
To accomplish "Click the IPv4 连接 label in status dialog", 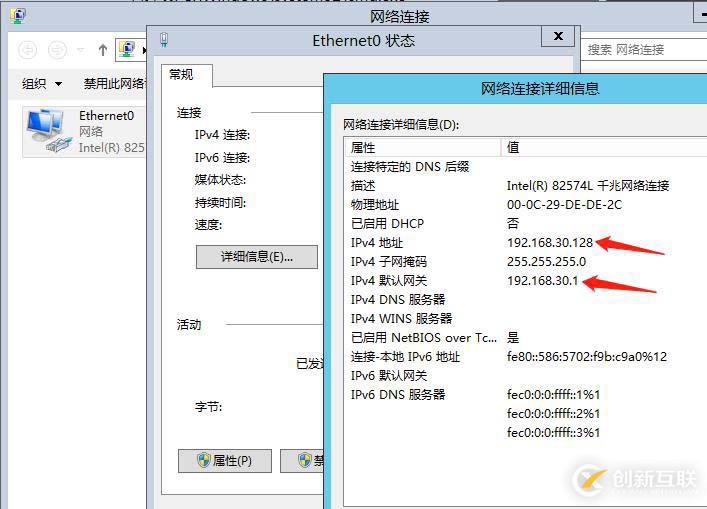I will 222,135.
